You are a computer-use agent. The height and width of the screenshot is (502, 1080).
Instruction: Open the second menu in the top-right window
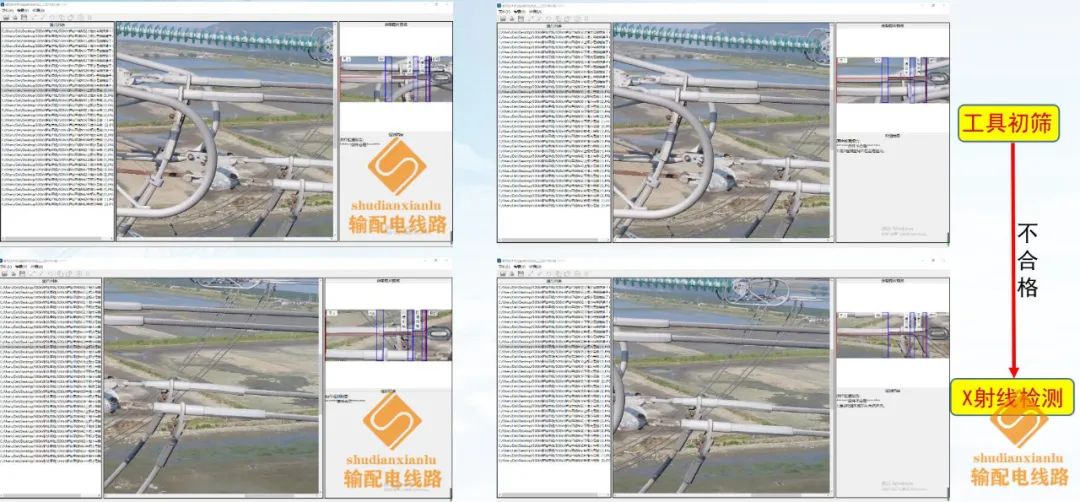[519, 12]
